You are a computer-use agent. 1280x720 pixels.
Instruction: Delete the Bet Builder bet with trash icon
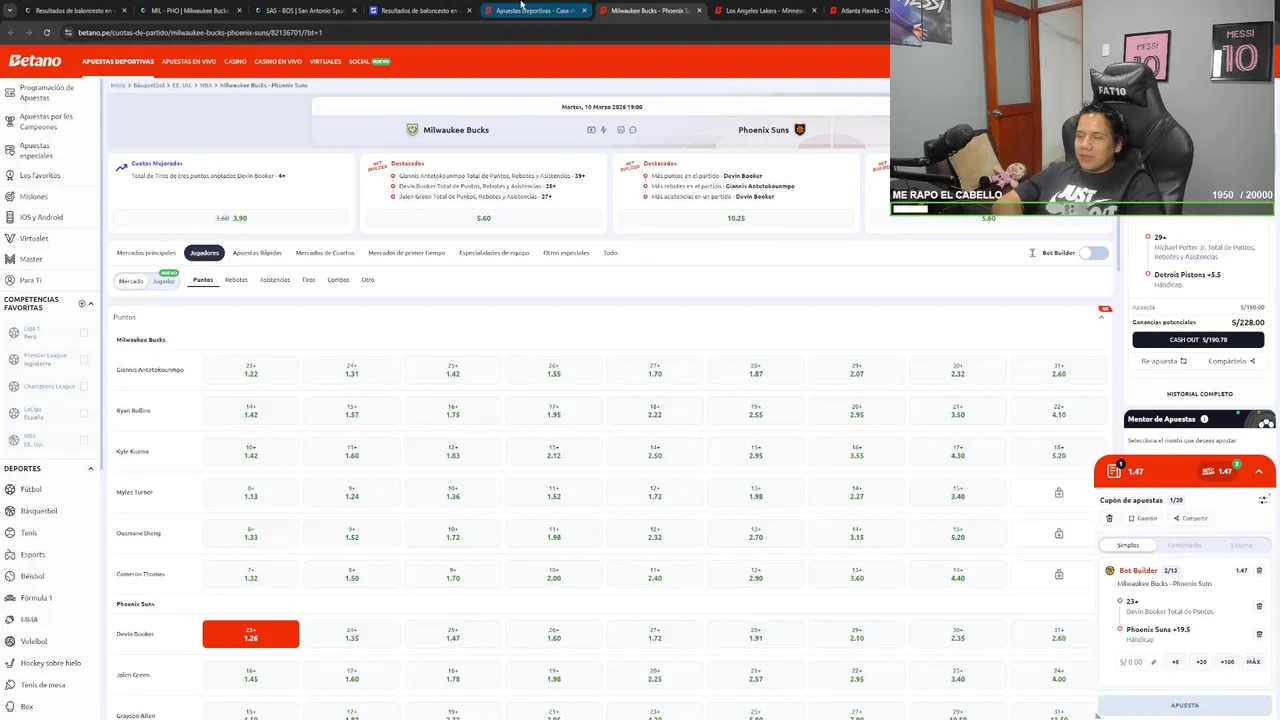[x=1259, y=570]
